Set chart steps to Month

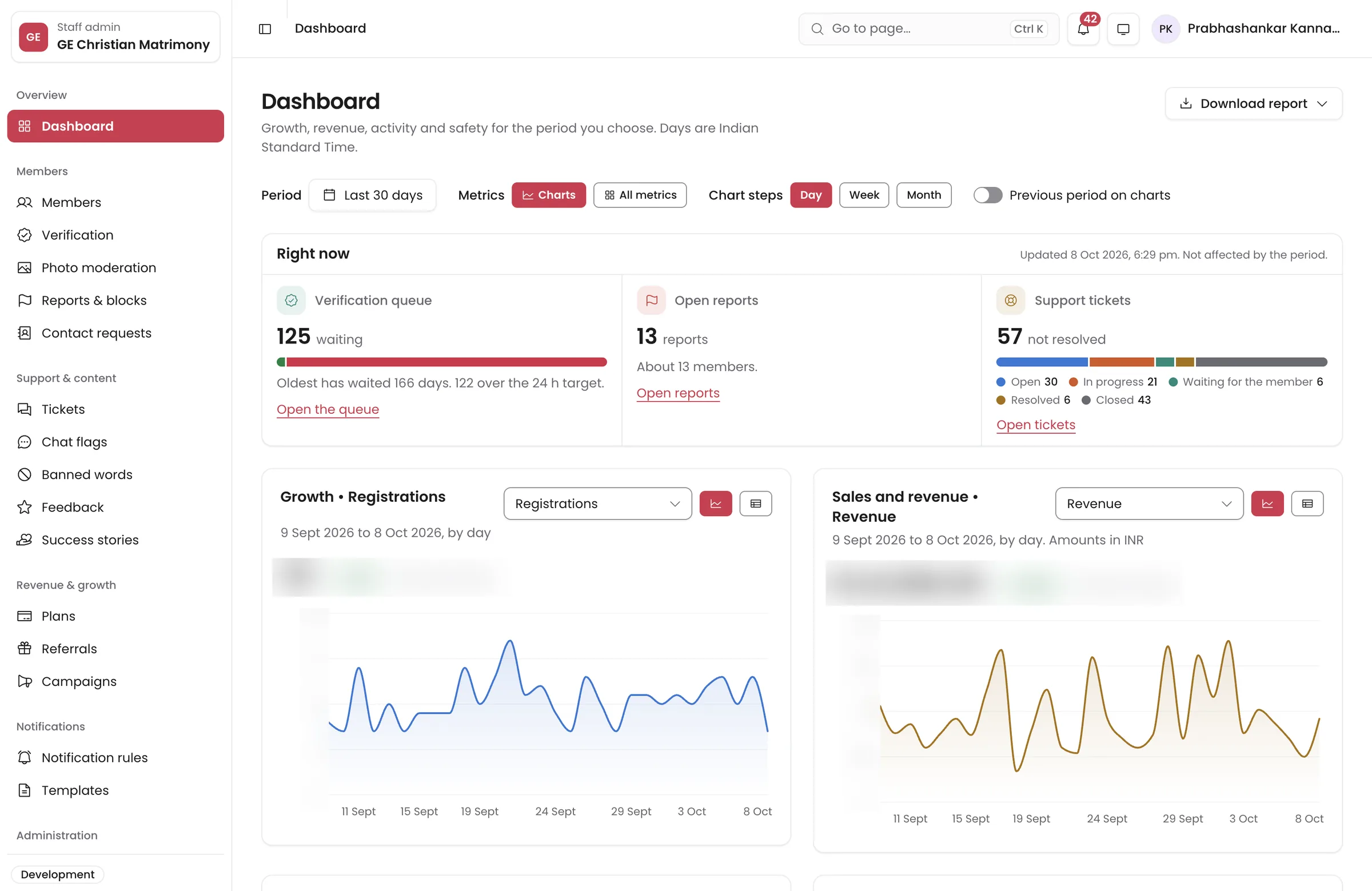923,195
